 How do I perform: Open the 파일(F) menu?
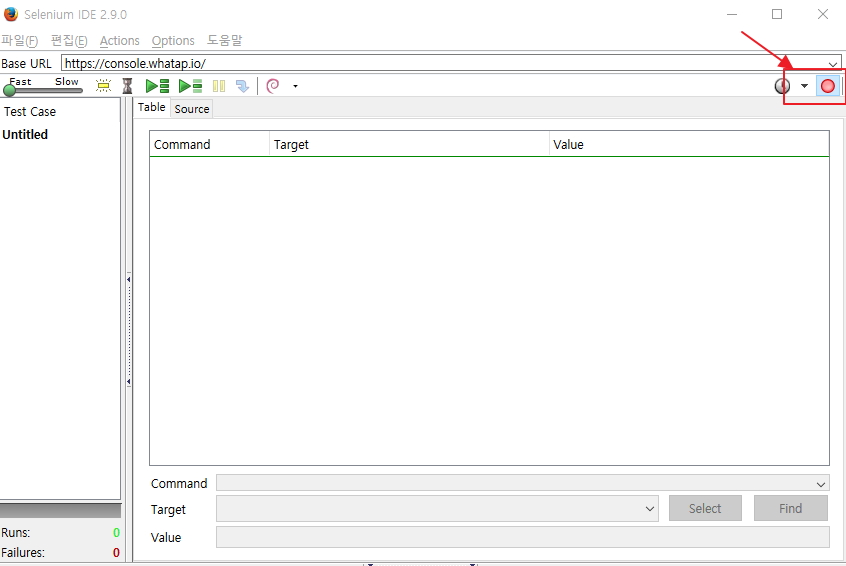pos(19,40)
